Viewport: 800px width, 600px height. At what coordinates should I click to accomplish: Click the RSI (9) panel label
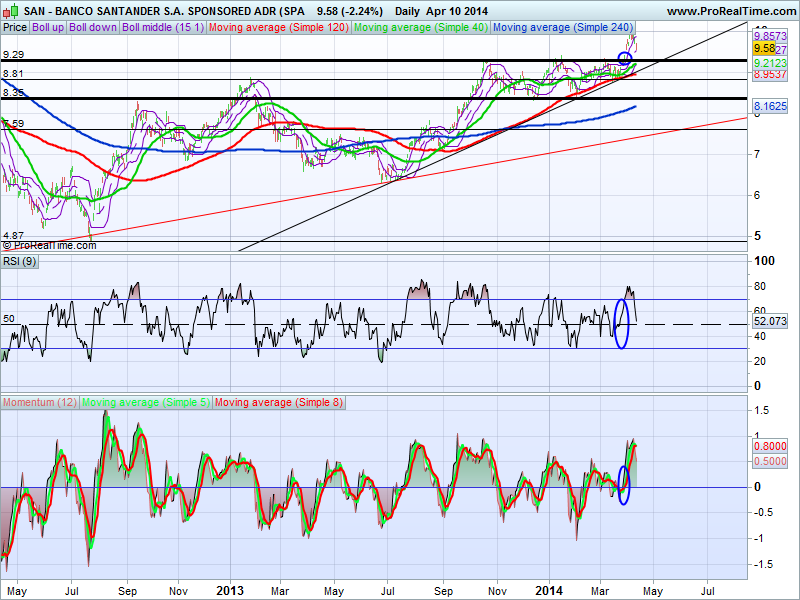click(19, 262)
